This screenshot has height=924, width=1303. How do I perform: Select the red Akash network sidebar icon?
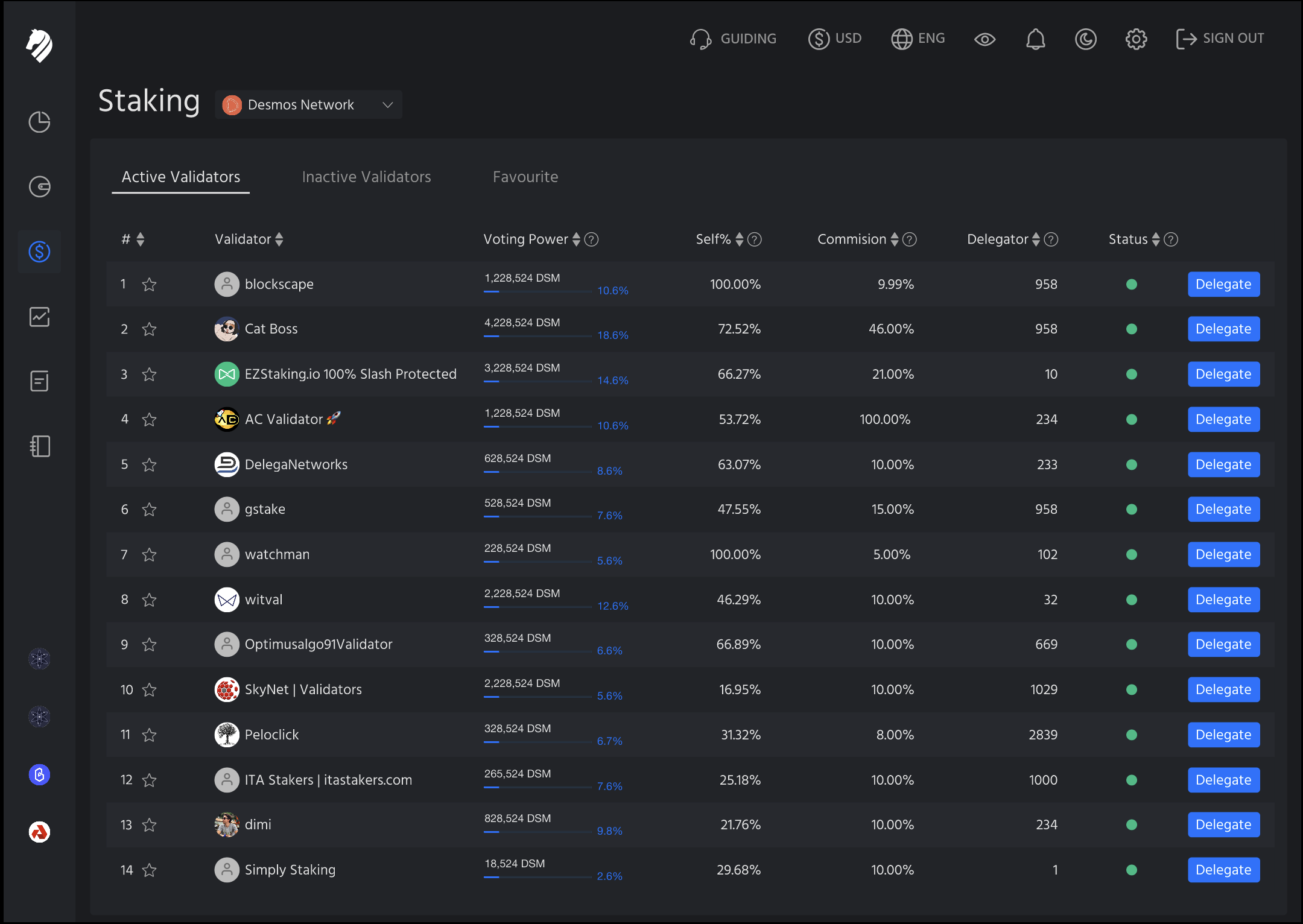tap(39, 832)
